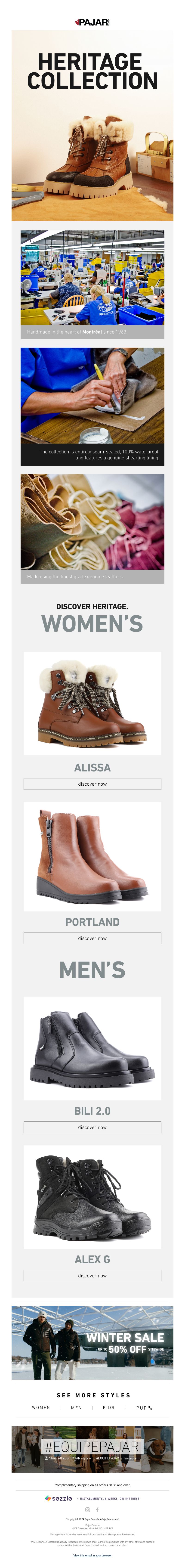Select discover now under PORTLAND
This screenshot has width=185, height=1568.
[92, 938]
